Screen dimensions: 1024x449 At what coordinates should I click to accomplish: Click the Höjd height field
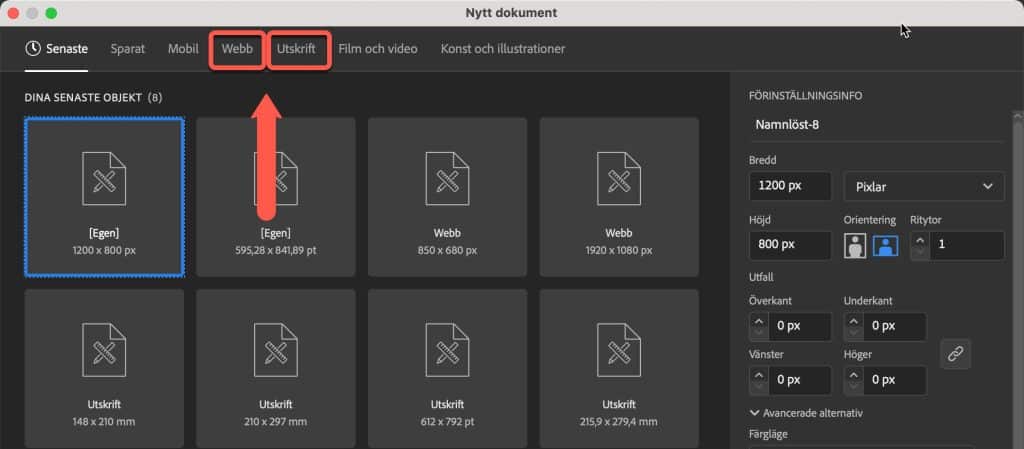[x=790, y=245]
